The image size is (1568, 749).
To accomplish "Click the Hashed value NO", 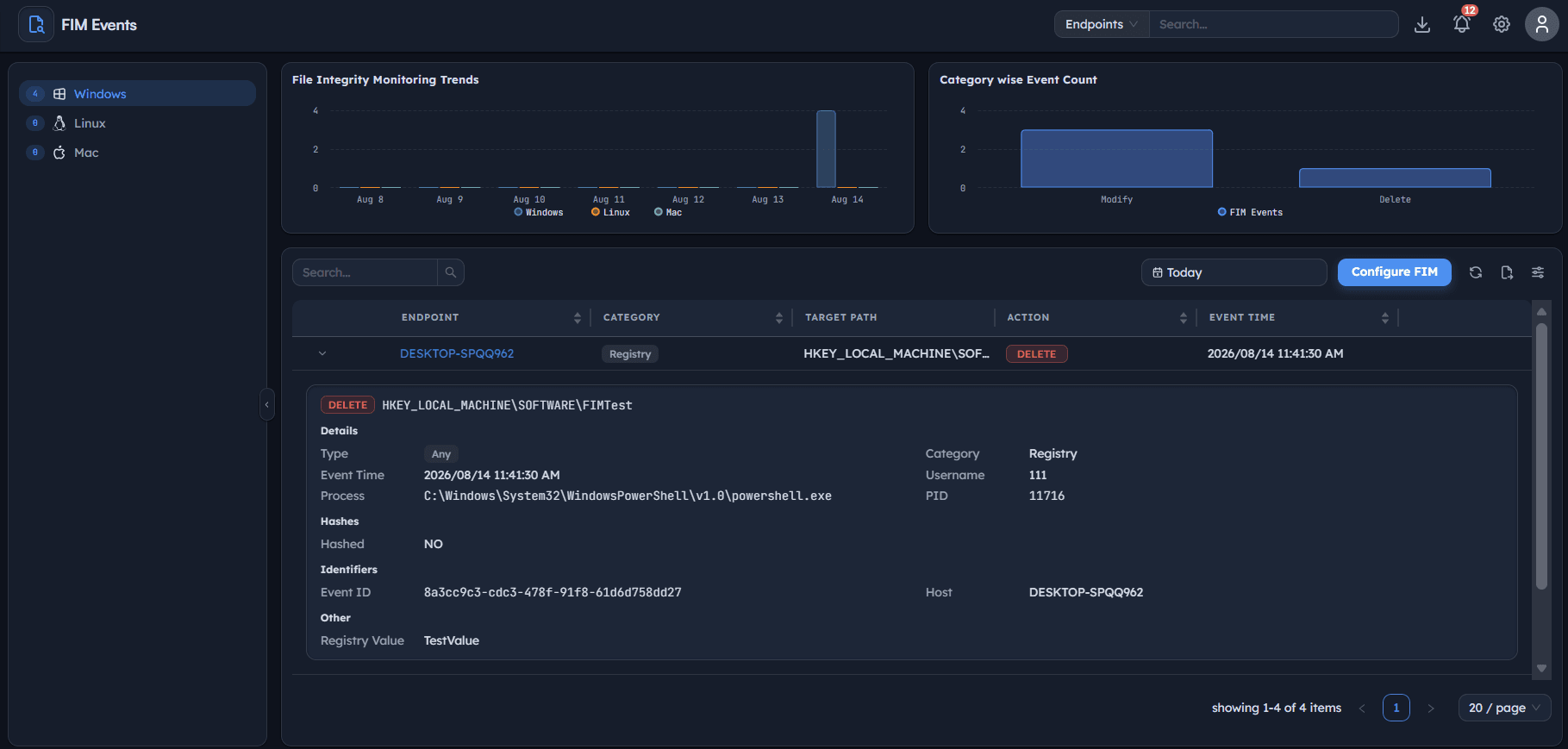I will pyautogui.click(x=434, y=544).
